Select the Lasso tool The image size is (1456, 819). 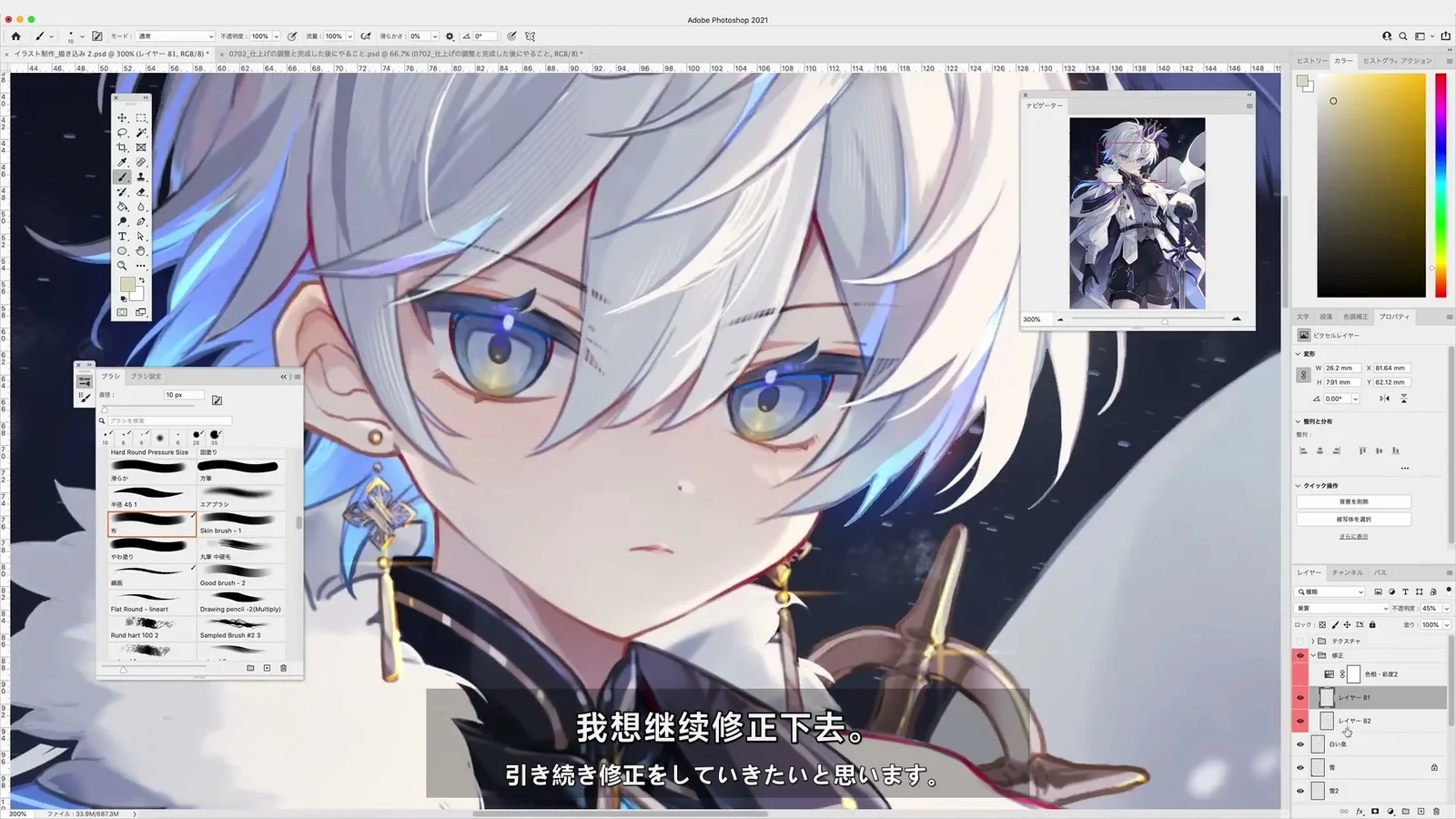[x=122, y=133]
